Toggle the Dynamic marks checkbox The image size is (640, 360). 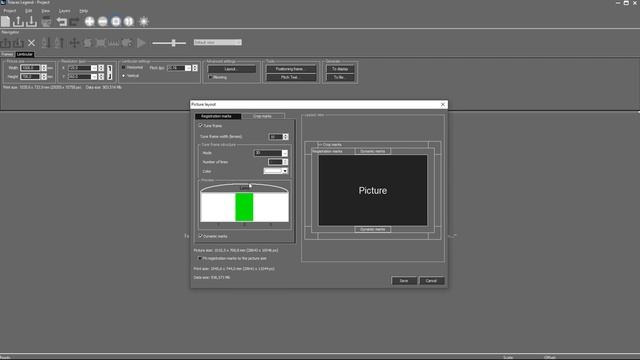coord(200,236)
